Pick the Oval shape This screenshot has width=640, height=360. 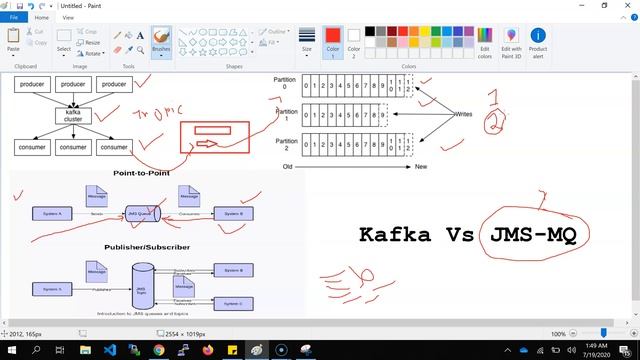[x=203, y=32]
